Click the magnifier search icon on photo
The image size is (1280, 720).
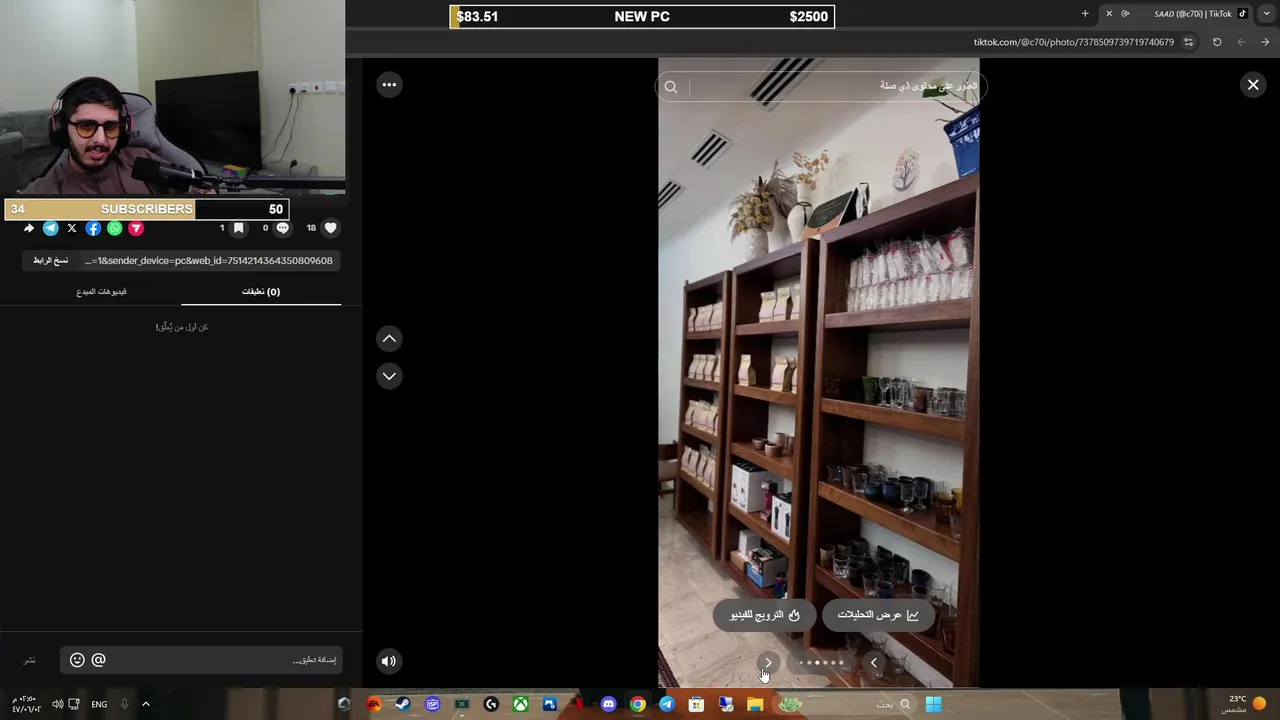pyautogui.click(x=671, y=87)
